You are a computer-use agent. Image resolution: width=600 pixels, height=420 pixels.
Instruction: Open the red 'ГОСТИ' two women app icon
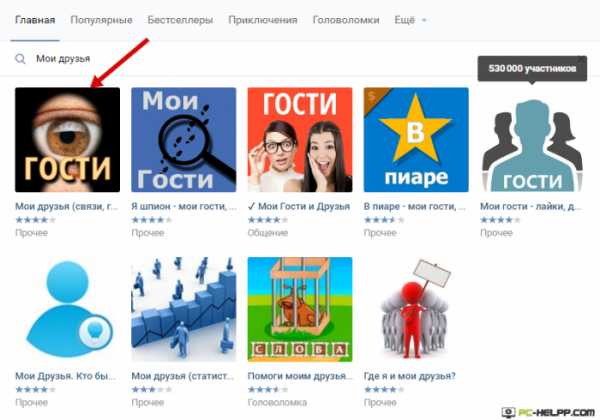point(300,140)
